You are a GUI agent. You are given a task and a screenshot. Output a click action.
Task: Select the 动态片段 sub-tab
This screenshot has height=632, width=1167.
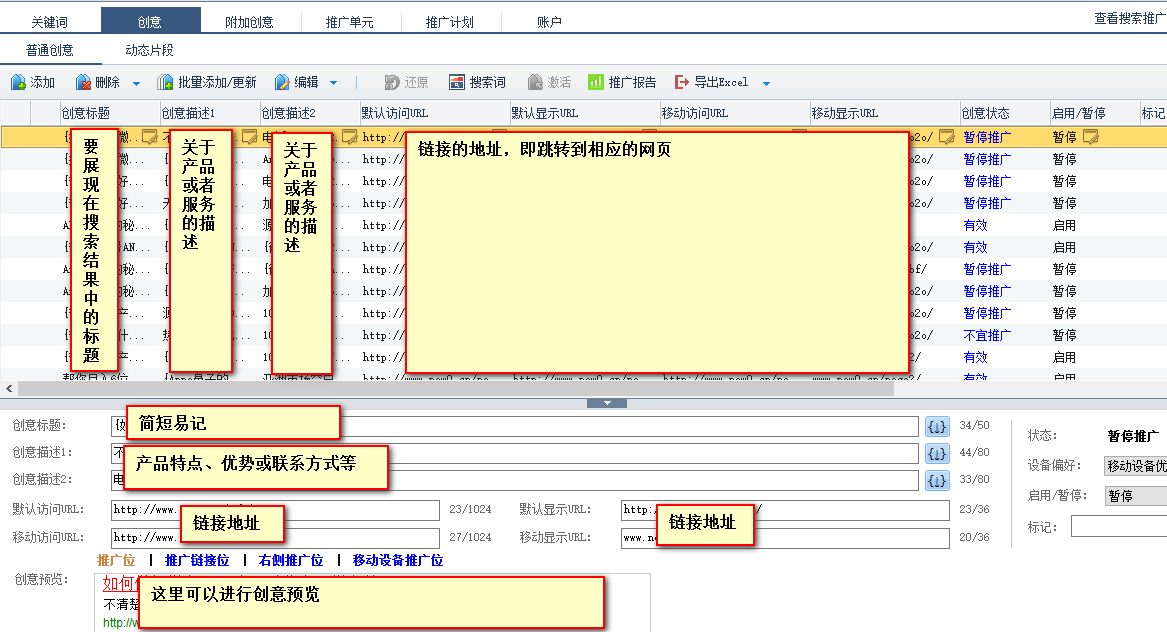point(150,50)
